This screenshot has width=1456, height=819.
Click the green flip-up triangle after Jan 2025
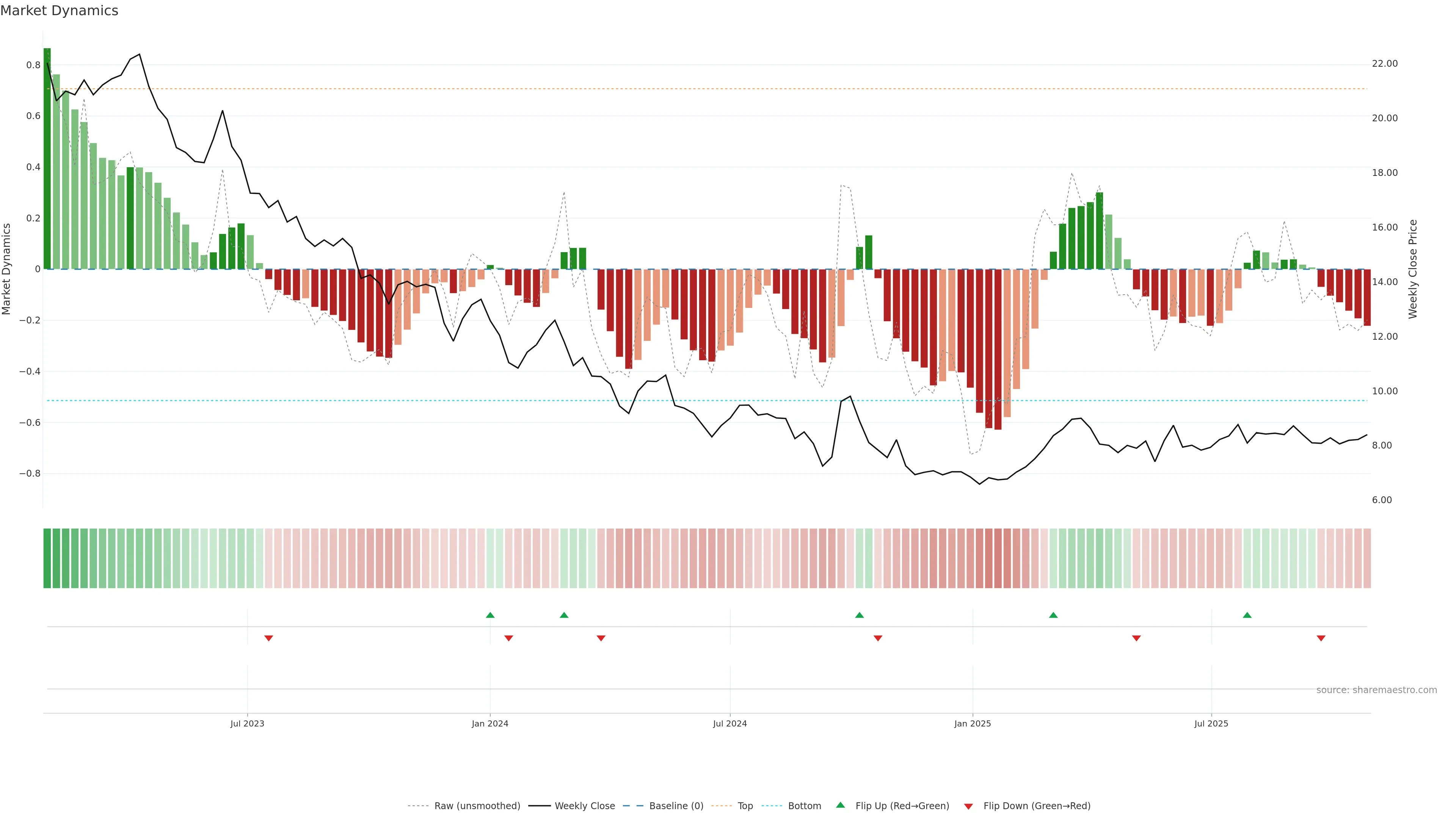1053,615
